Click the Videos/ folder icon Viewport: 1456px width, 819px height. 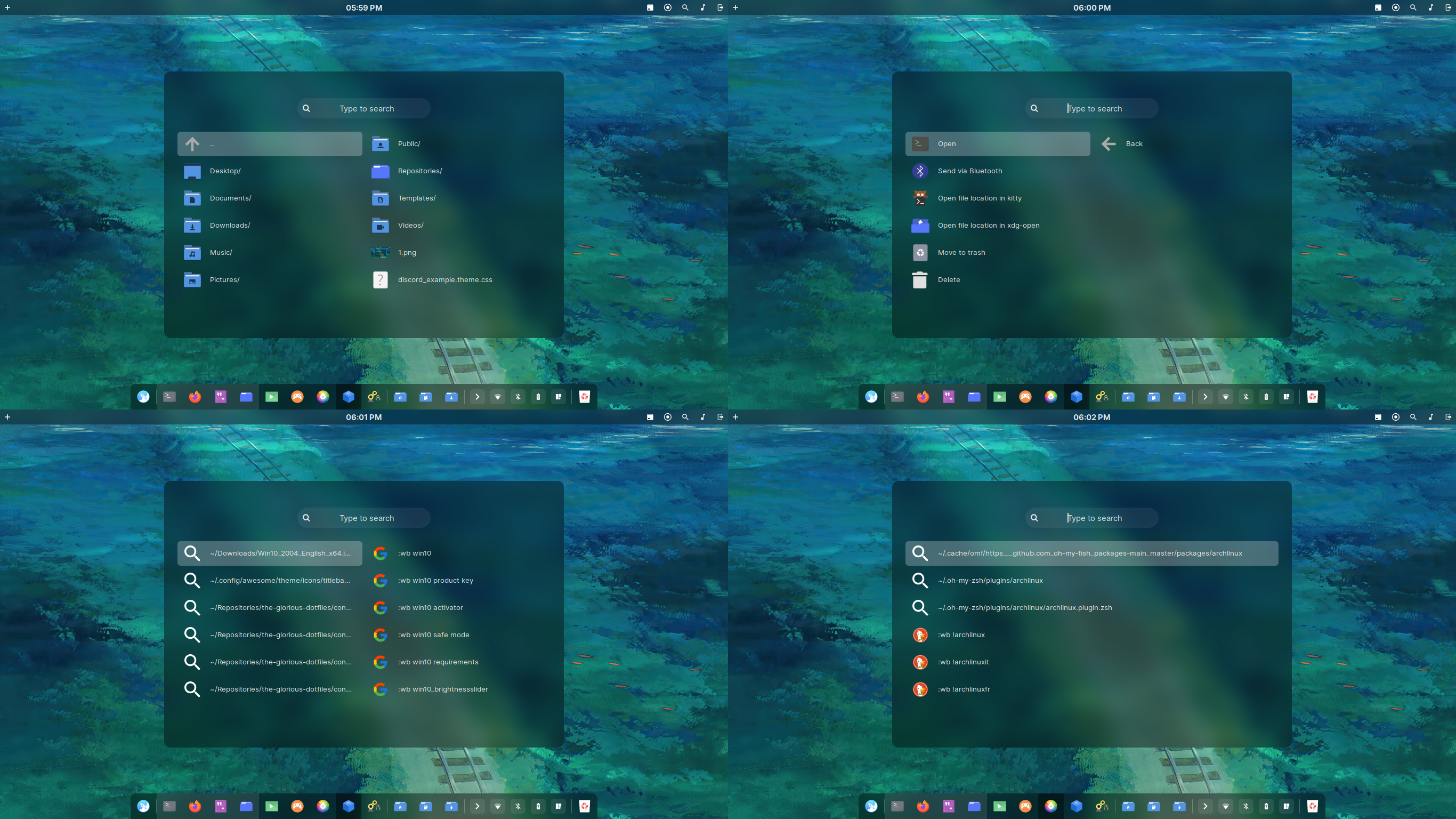381,225
